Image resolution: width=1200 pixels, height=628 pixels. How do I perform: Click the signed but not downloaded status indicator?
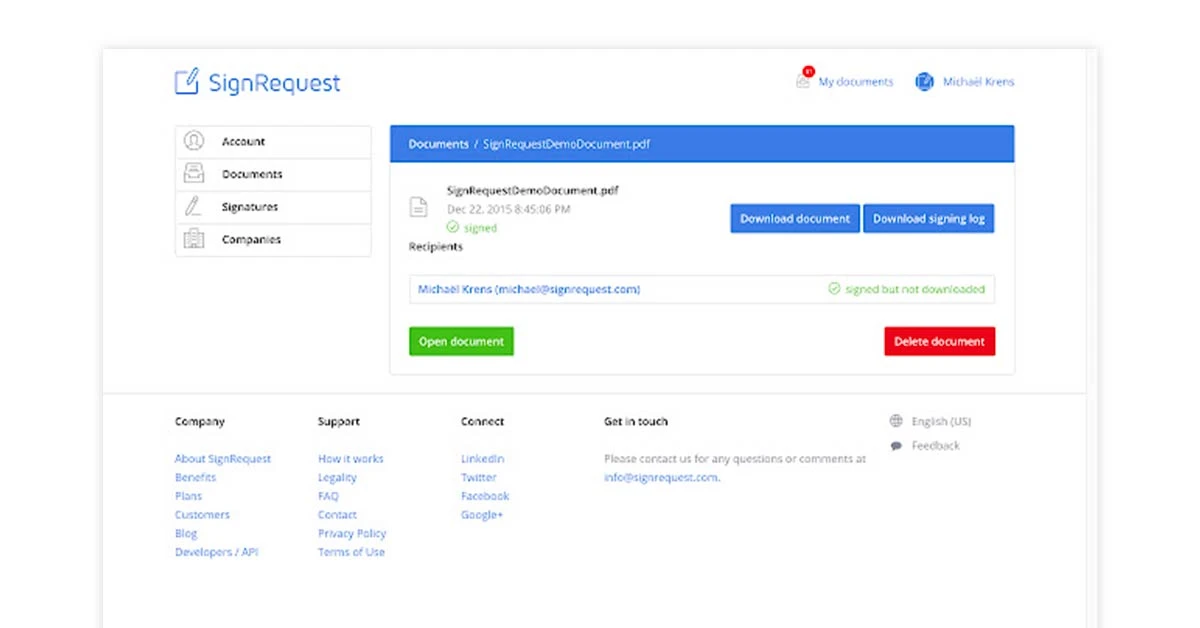point(906,289)
